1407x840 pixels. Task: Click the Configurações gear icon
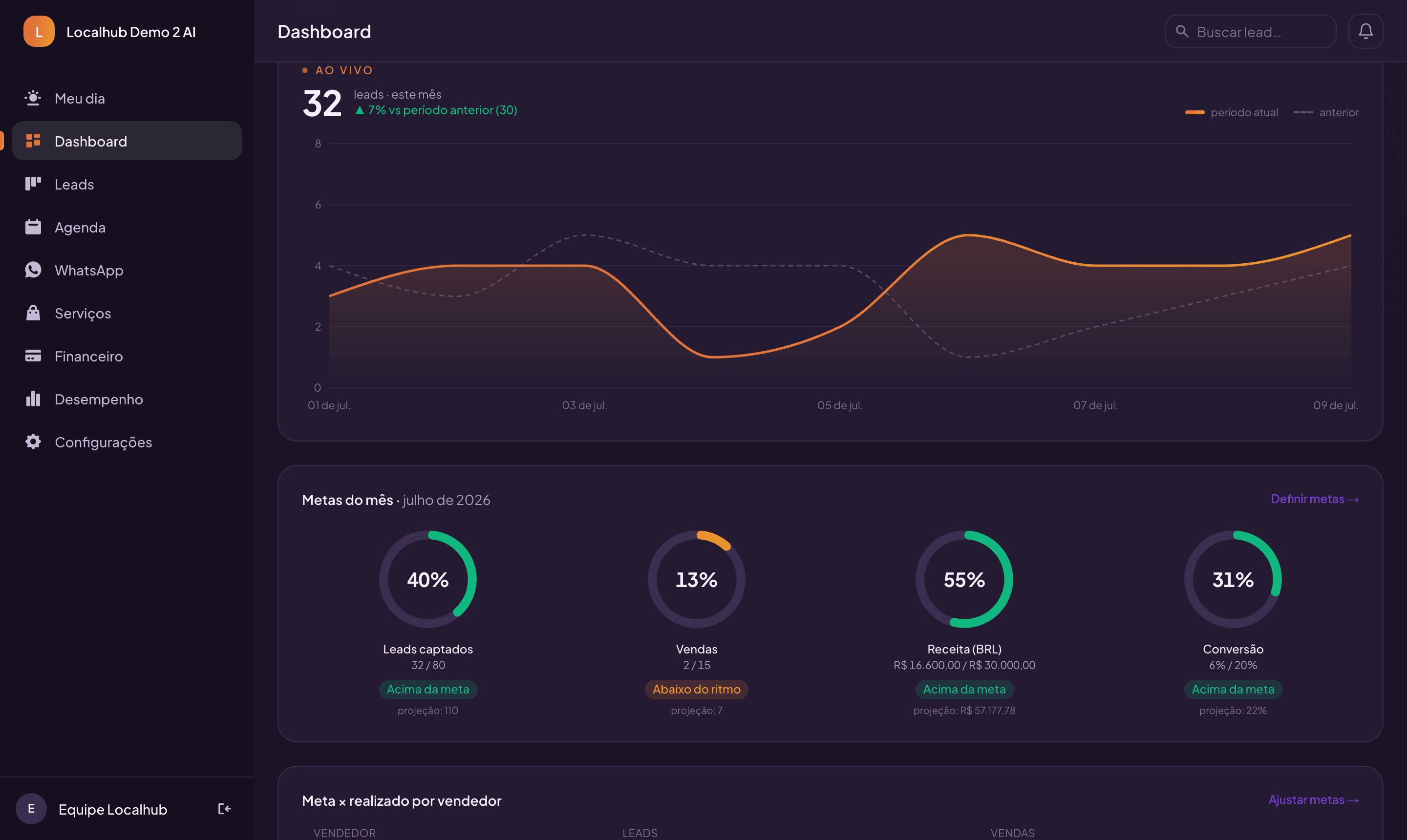(33, 441)
